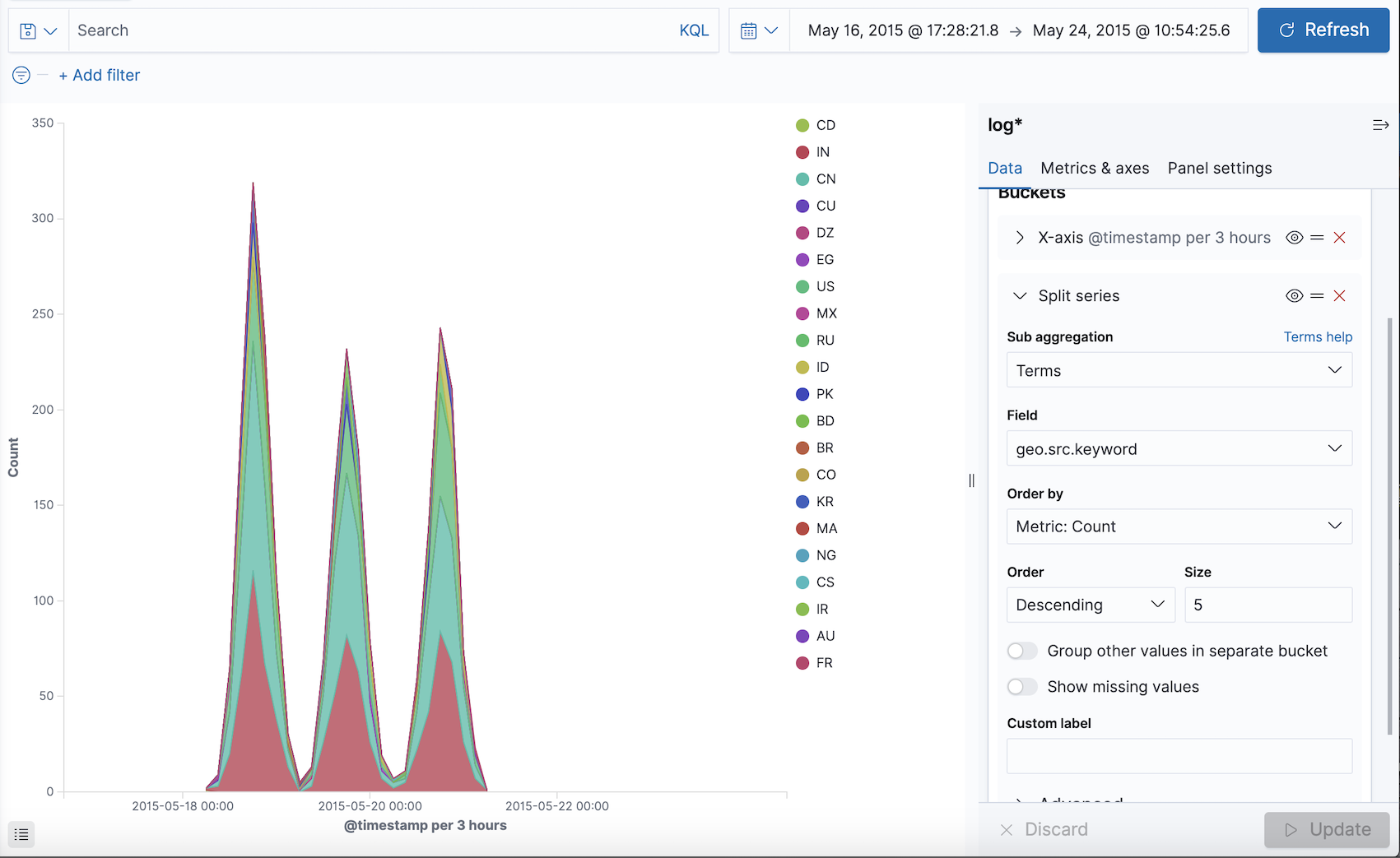Click the log* index pattern title

click(x=1005, y=125)
